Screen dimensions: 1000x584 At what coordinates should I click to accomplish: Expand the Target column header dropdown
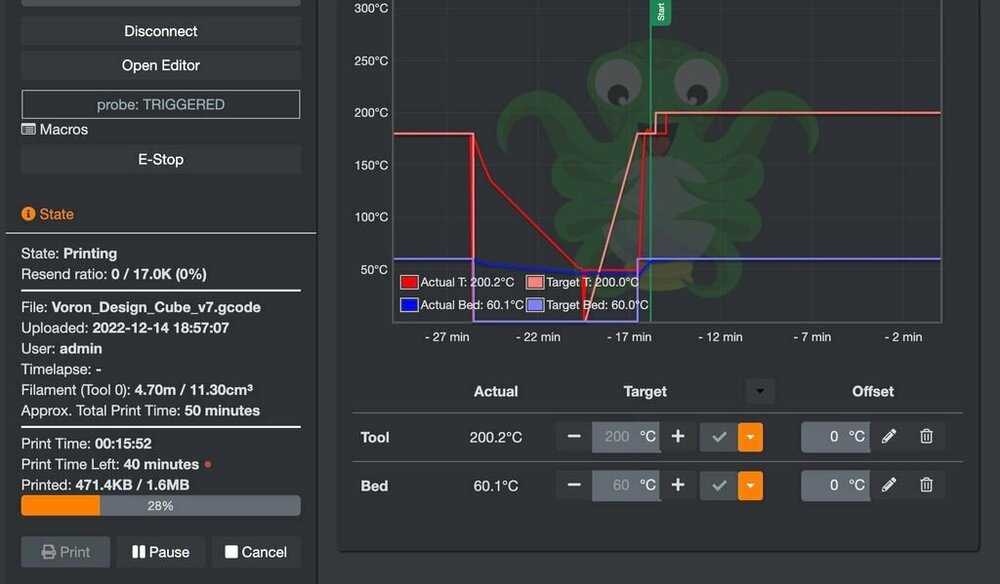pyautogui.click(x=760, y=391)
